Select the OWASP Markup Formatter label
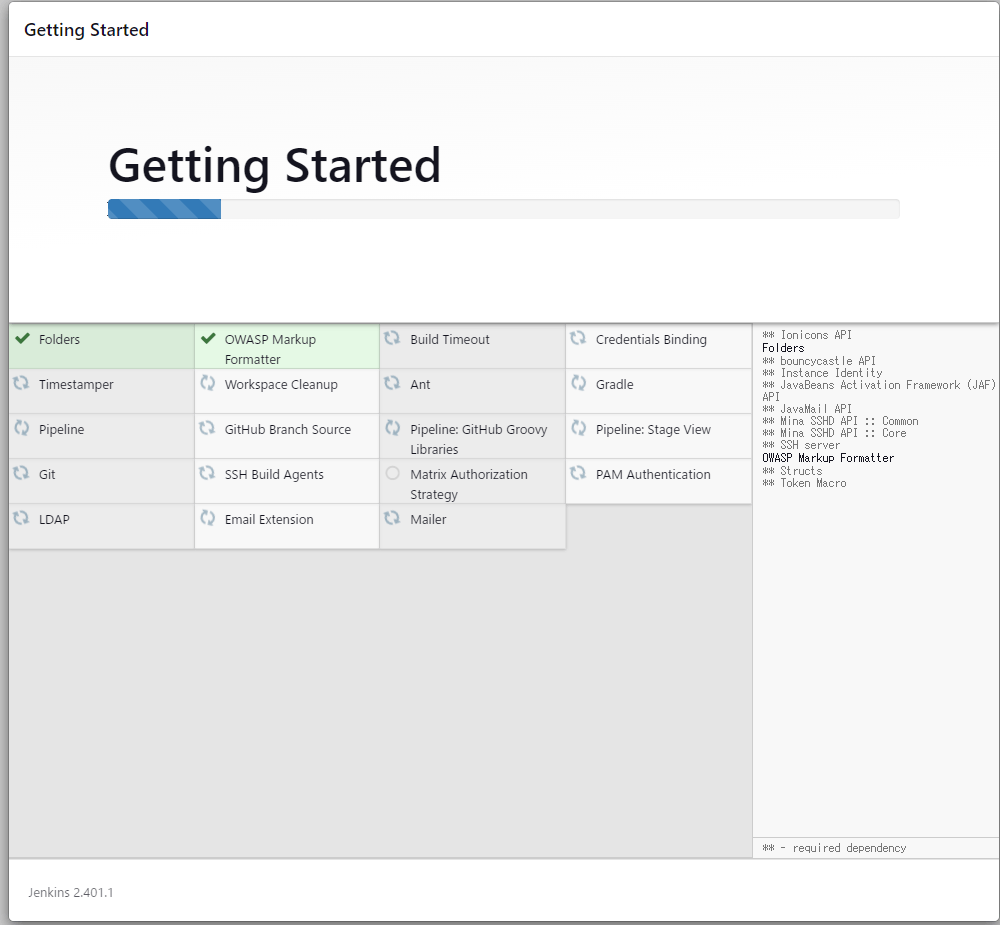 270,349
